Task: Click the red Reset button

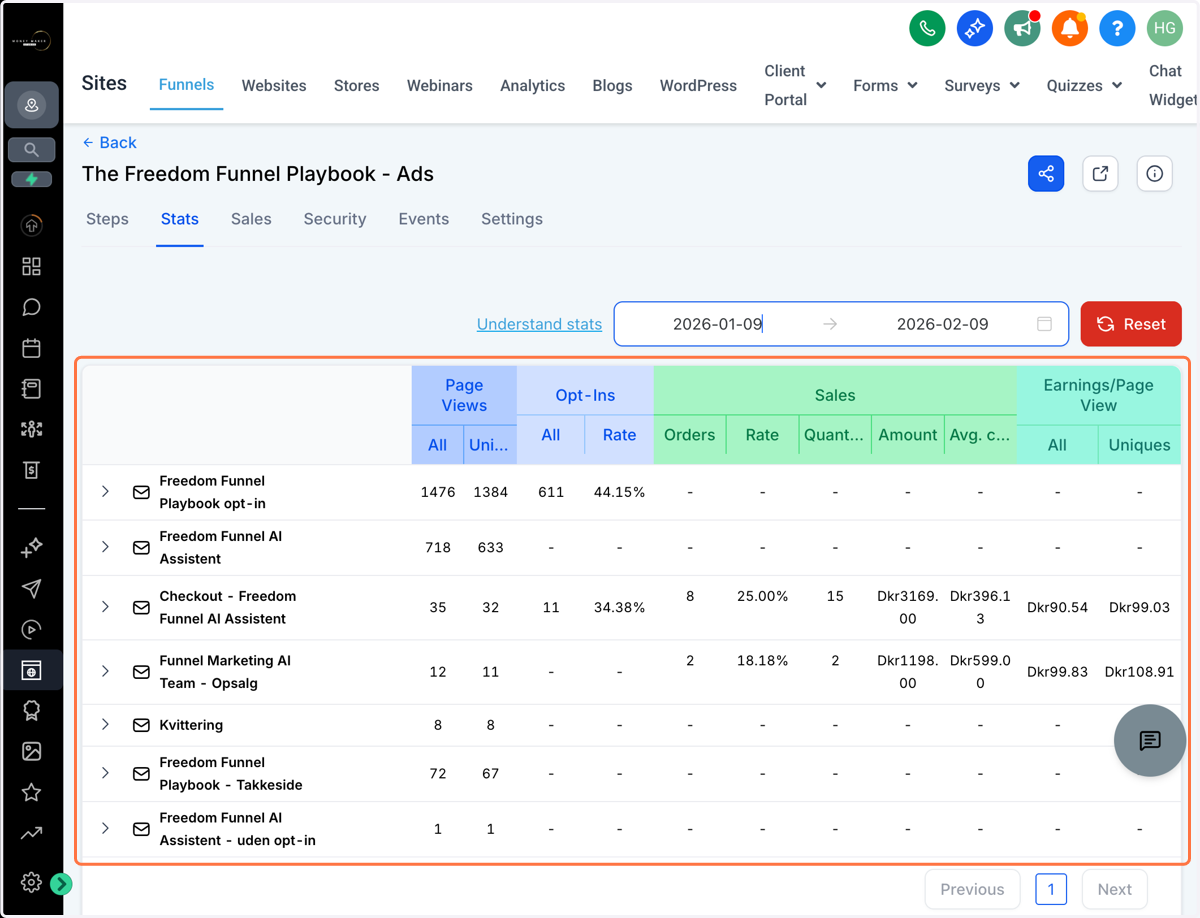Action: (x=1131, y=324)
